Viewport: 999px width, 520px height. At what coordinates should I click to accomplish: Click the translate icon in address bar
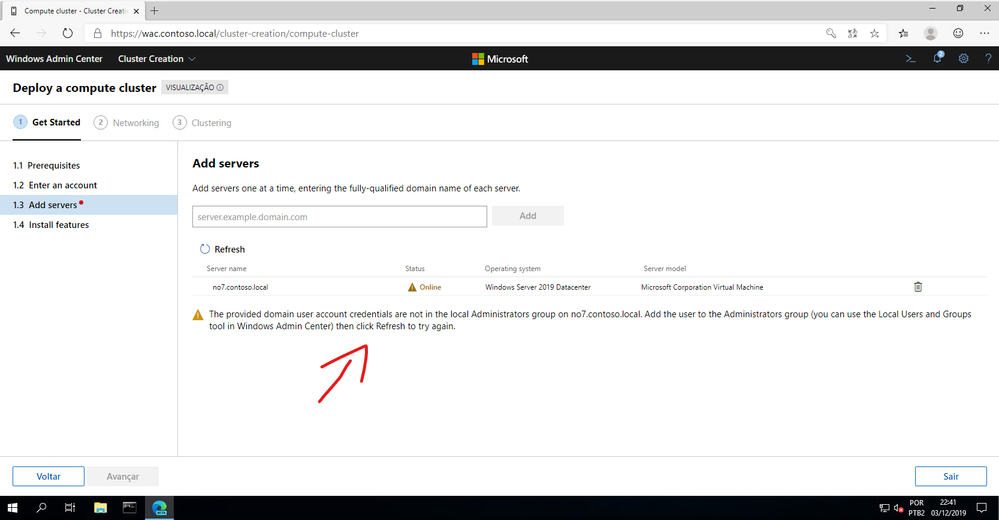point(852,33)
